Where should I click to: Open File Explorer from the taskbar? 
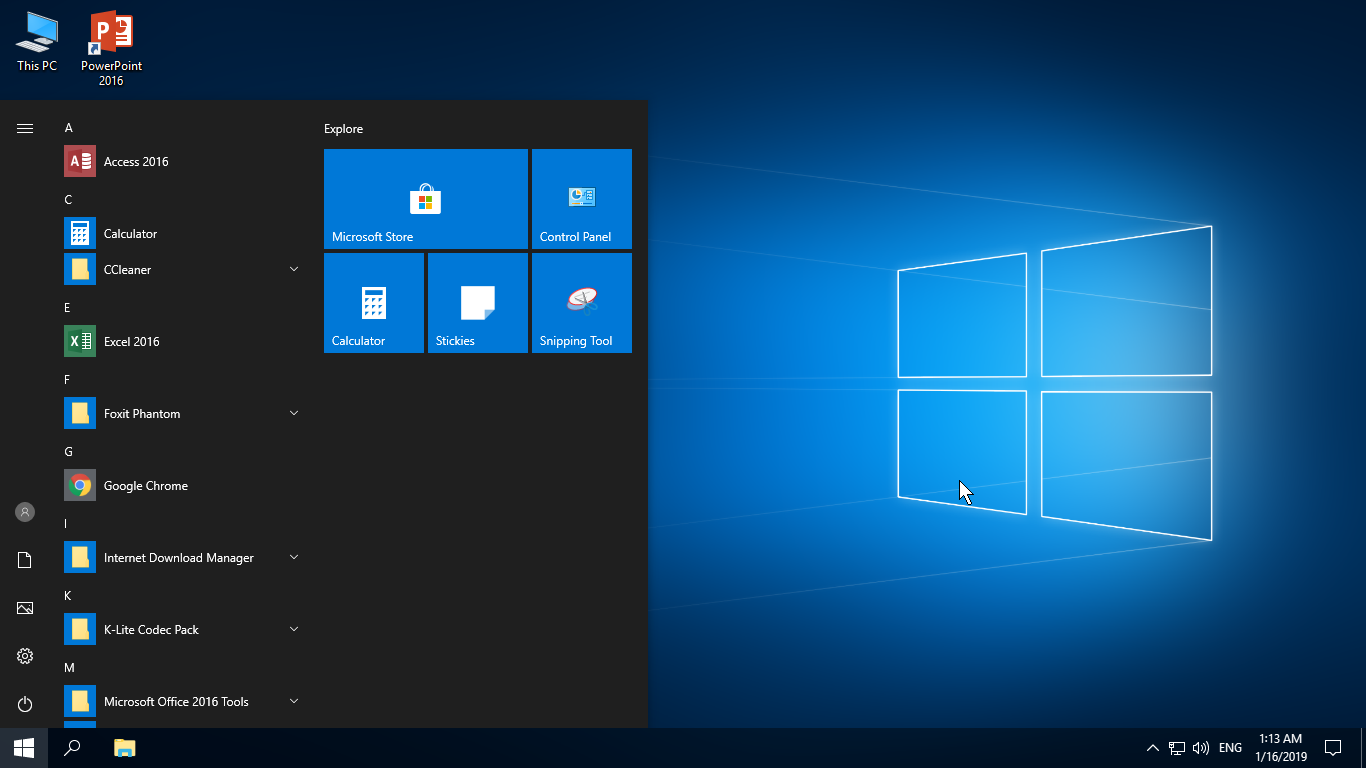(x=124, y=748)
